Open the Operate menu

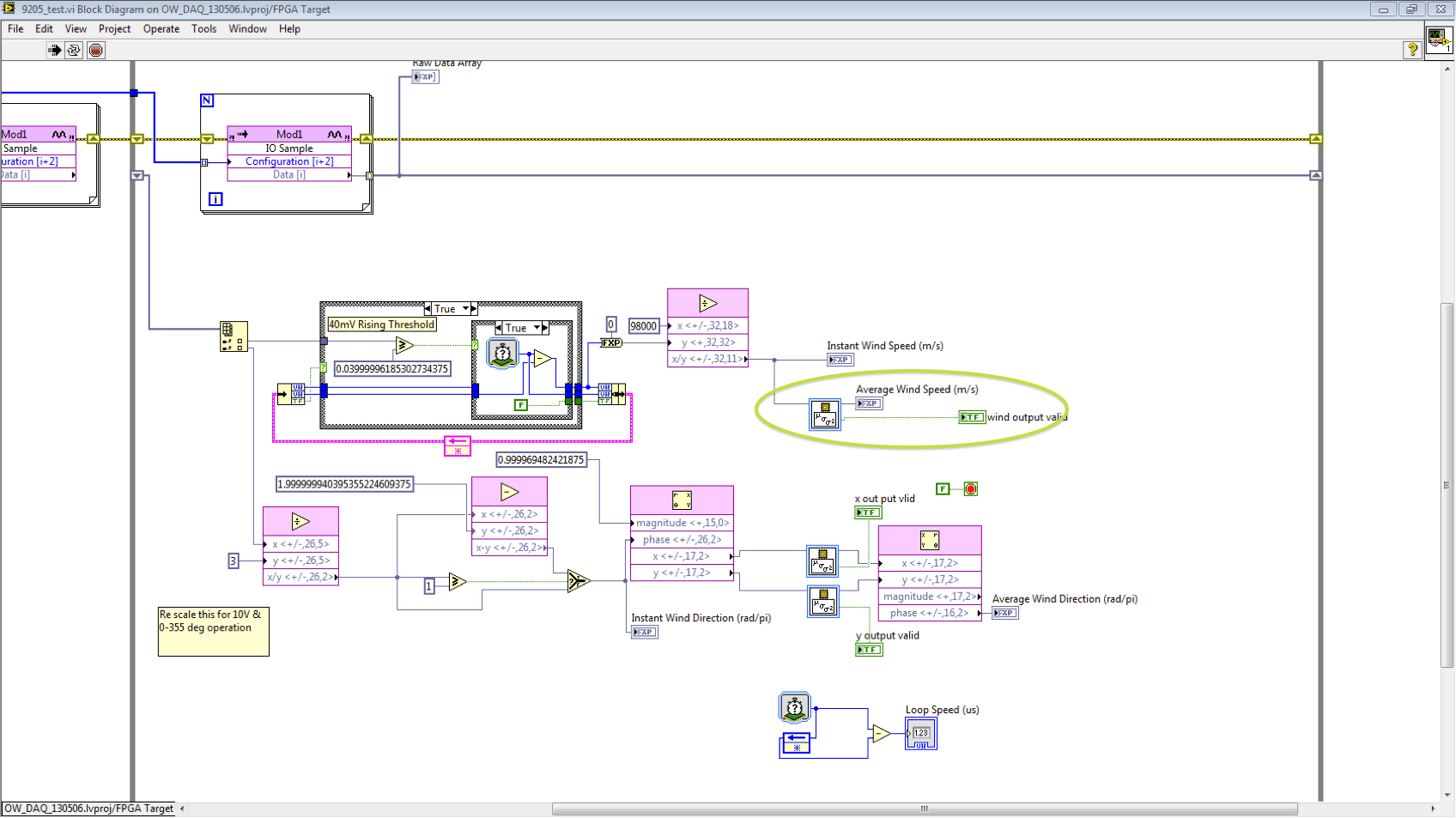click(x=161, y=28)
